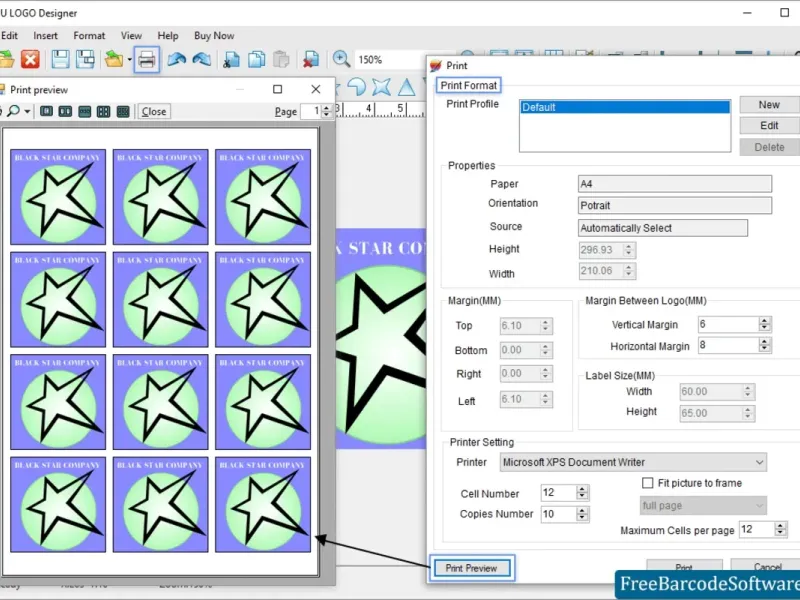800x600 pixels.
Task: Click the Copies Number stepper arrows
Action: pyautogui.click(x=582, y=514)
